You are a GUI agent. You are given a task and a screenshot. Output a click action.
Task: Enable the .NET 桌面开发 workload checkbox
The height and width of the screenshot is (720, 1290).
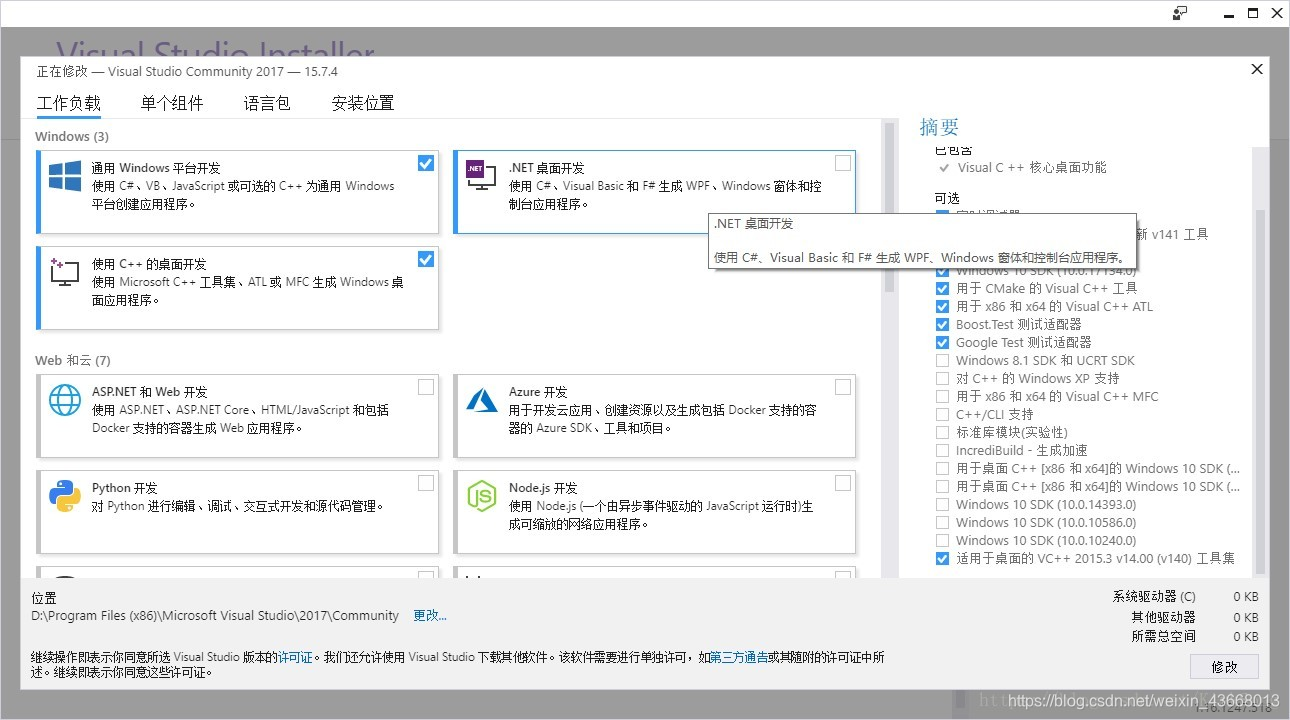pyautogui.click(x=843, y=162)
